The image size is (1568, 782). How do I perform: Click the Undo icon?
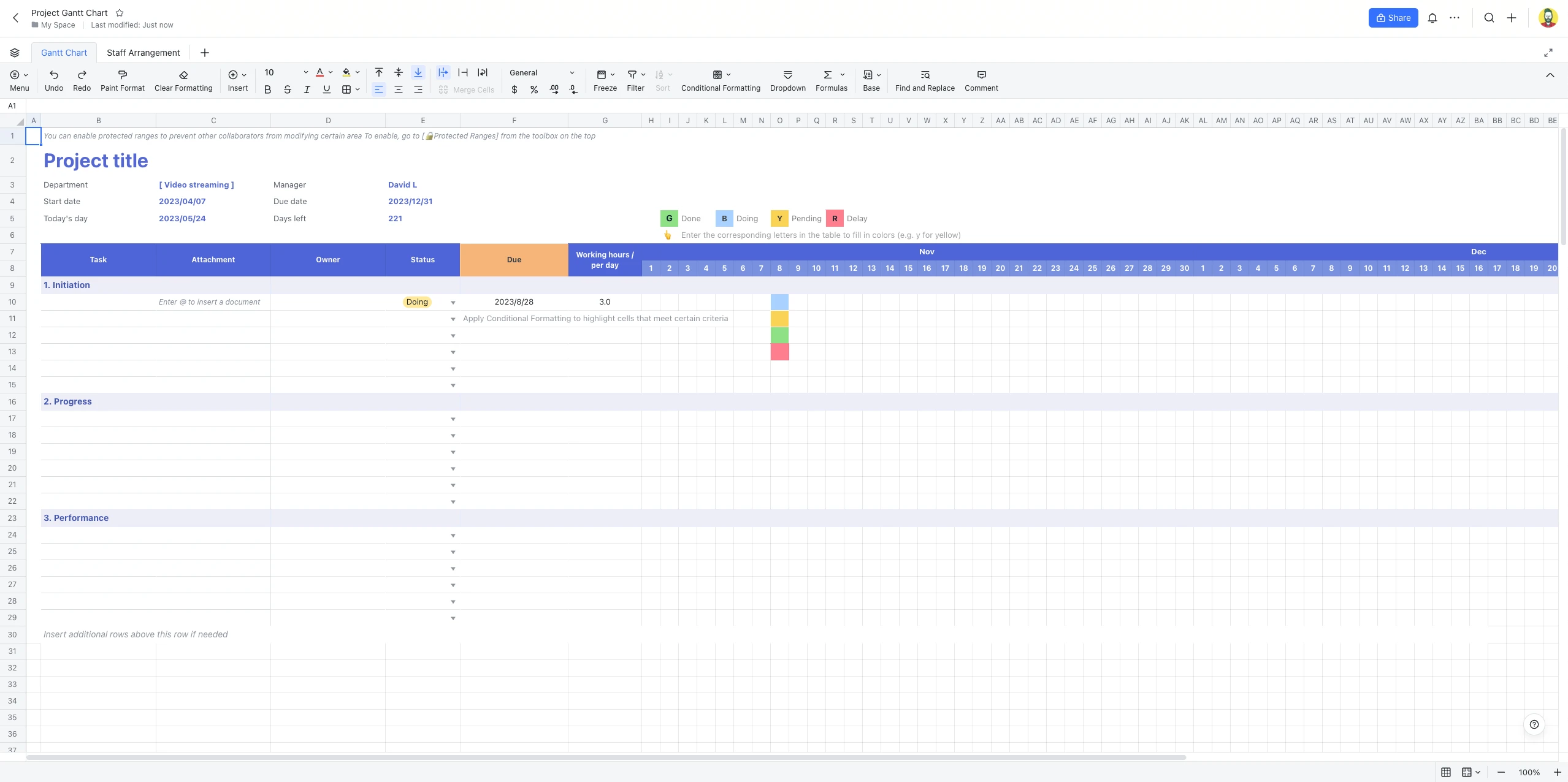click(x=54, y=80)
